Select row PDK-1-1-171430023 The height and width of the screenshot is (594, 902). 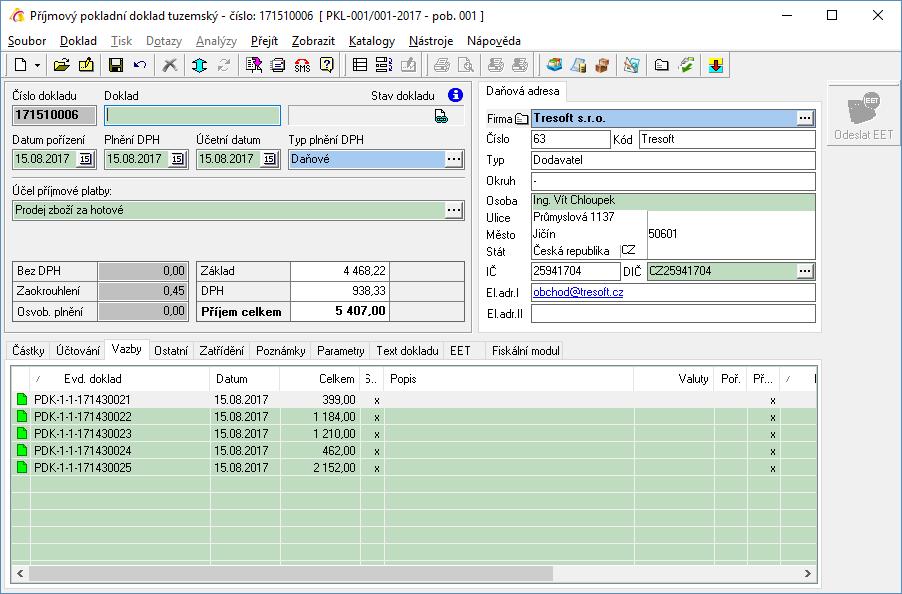pyautogui.click(x=414, y=434)
